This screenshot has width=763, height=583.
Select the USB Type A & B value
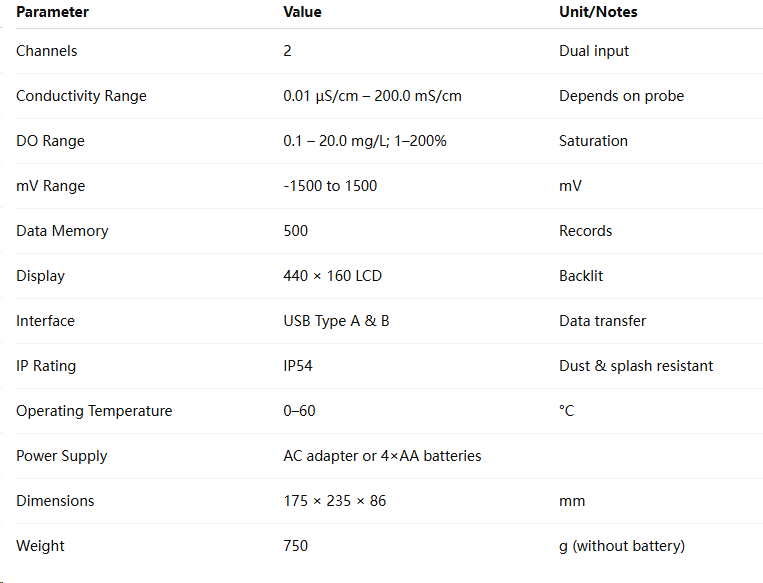click(336, 321)
